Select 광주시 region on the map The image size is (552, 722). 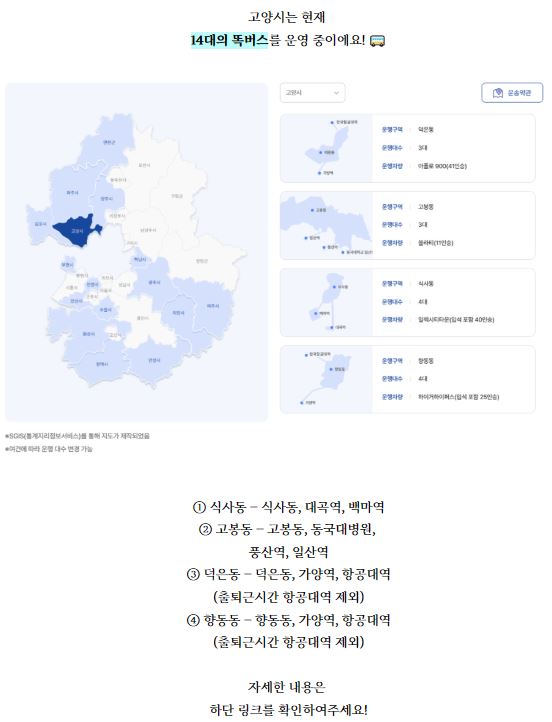click(154, 282)
